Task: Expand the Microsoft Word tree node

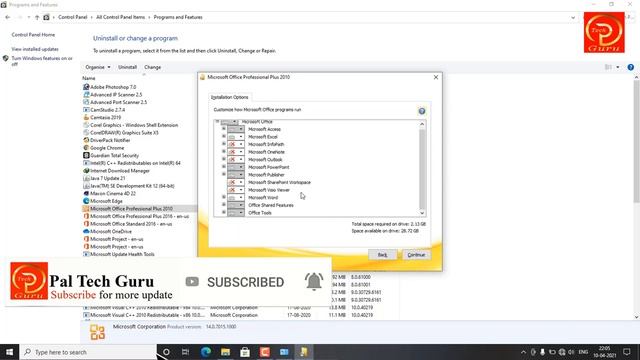Action: [223, 197]
